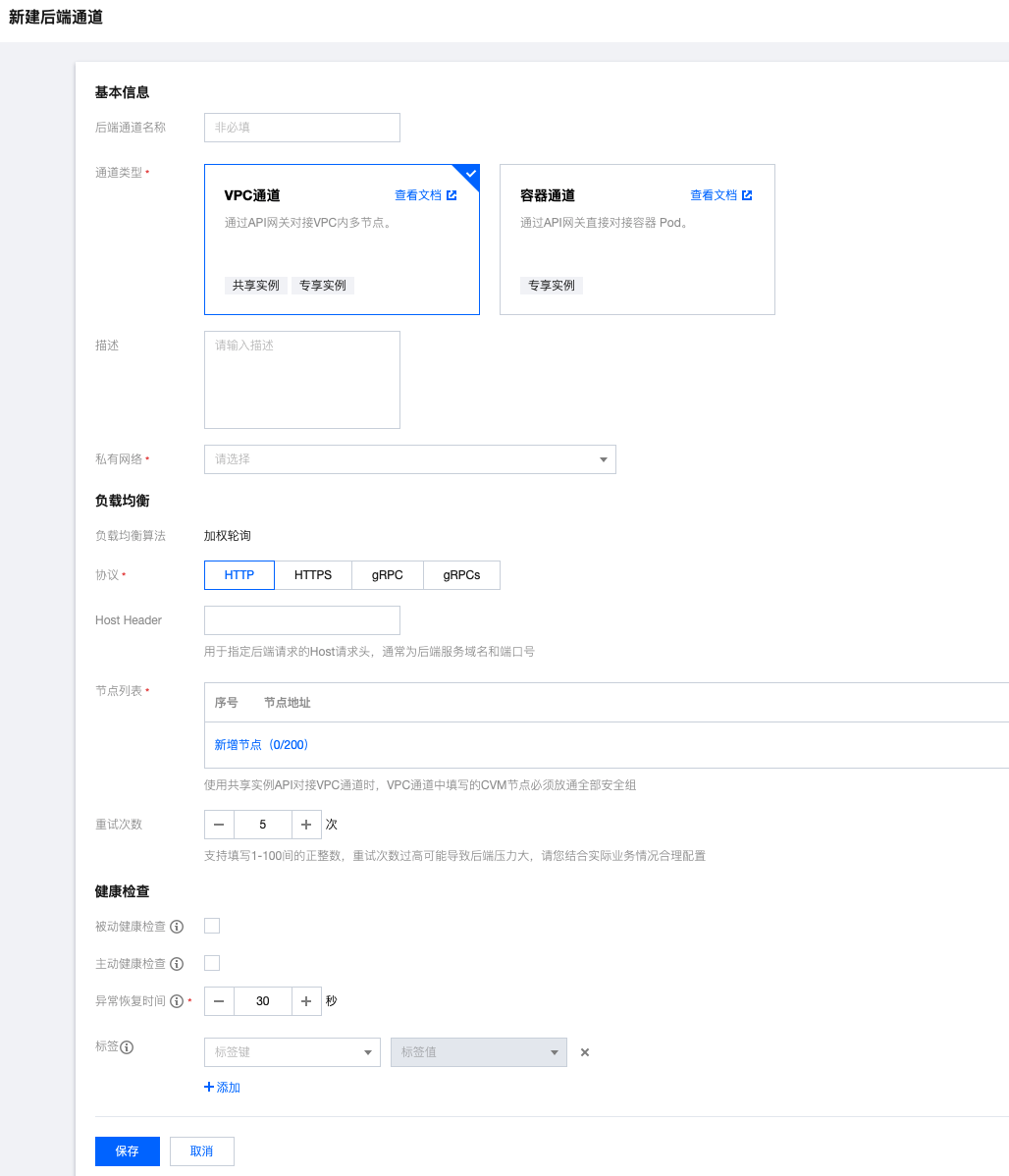Click 节点地址 column header
The width and height of the screenshot is (1009, 1176).
tap(288, 703)
